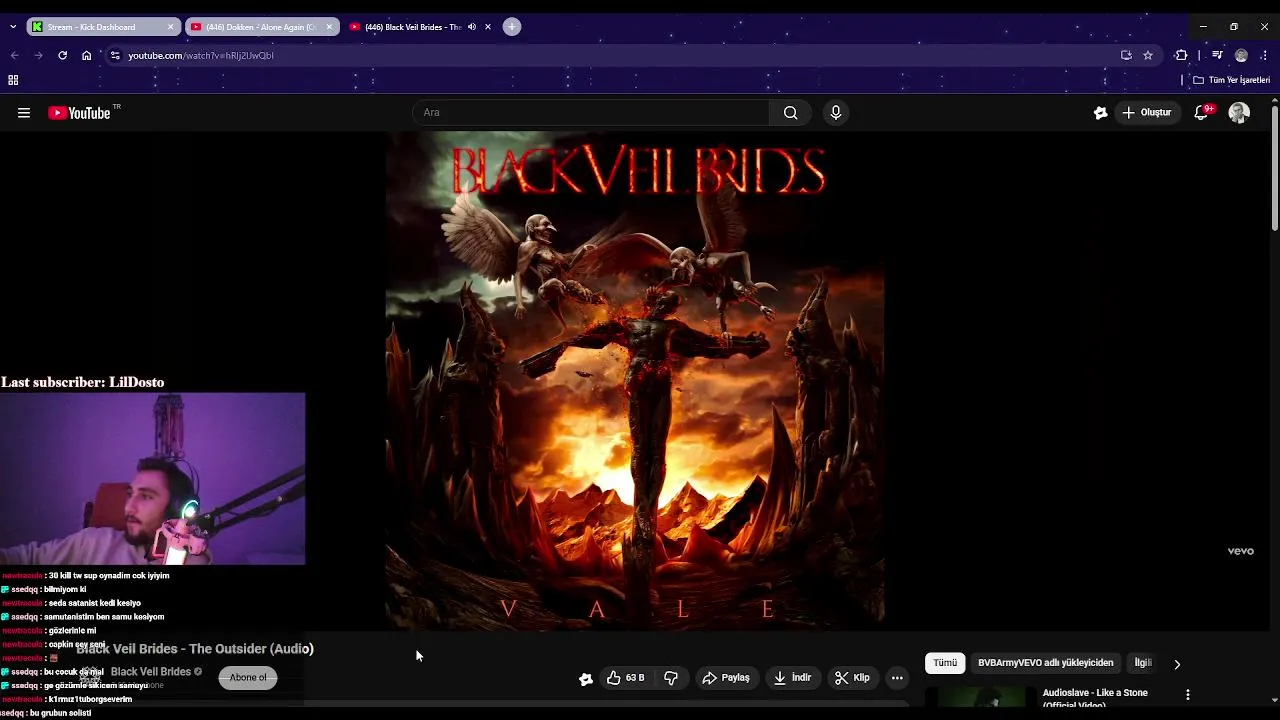This screenshot has width=1280, height=720.
Task: Open a new browser tab
Action: click(x=512, y=27)
